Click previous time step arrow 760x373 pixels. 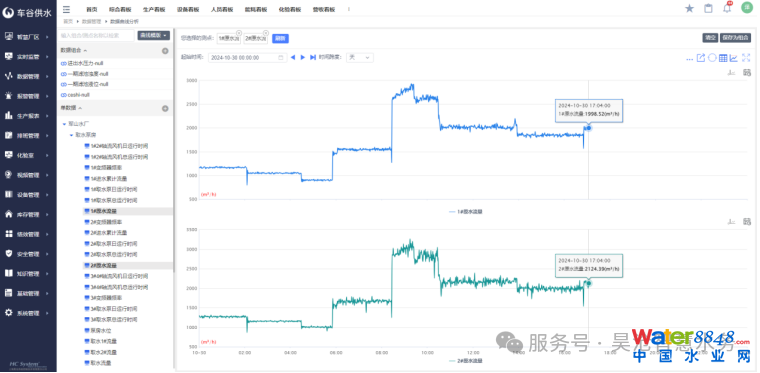point(292,57)
